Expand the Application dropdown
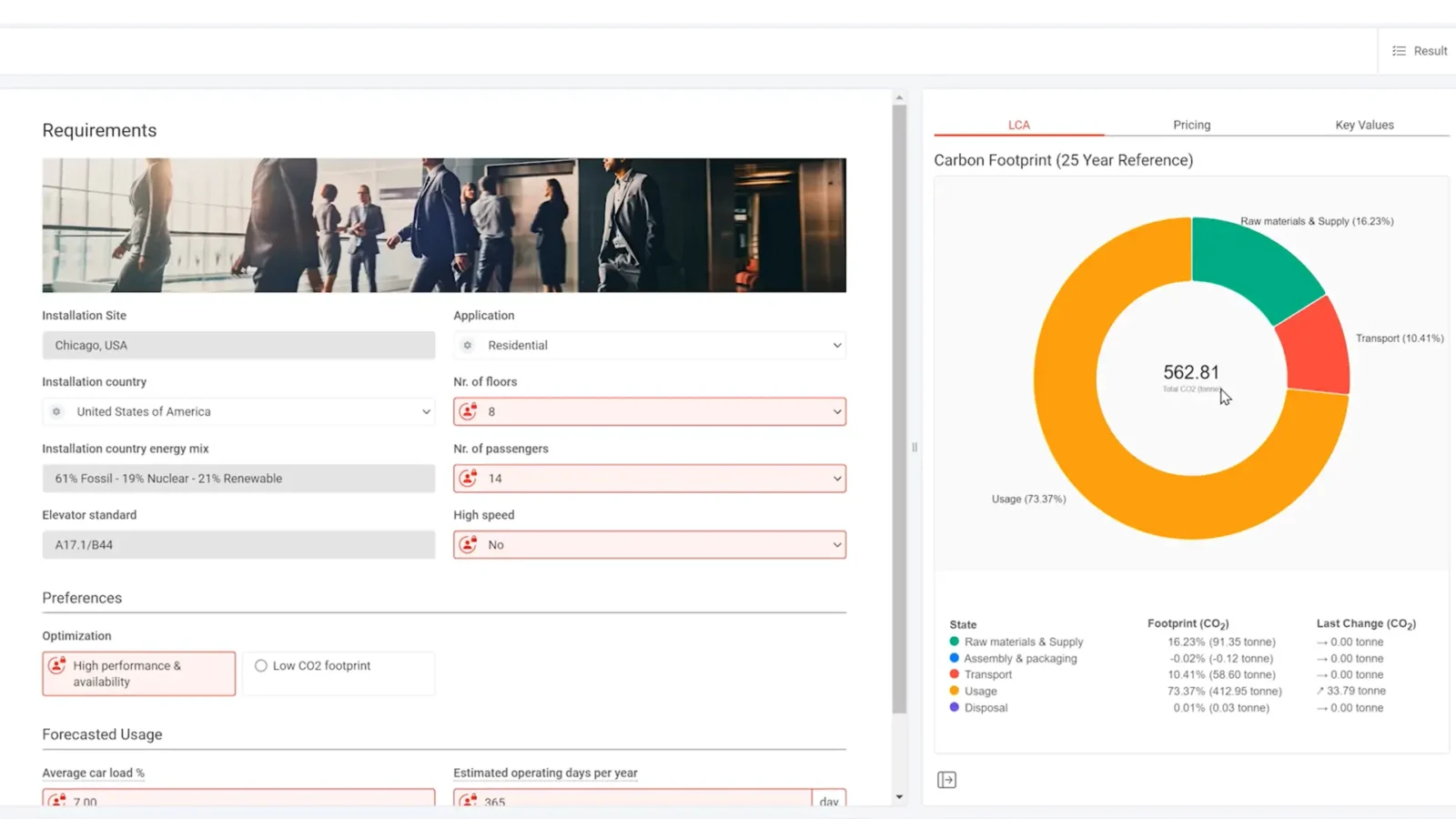Image resolution: width=1456 pixels, height=819 pixels. click(x=836, y=346)
